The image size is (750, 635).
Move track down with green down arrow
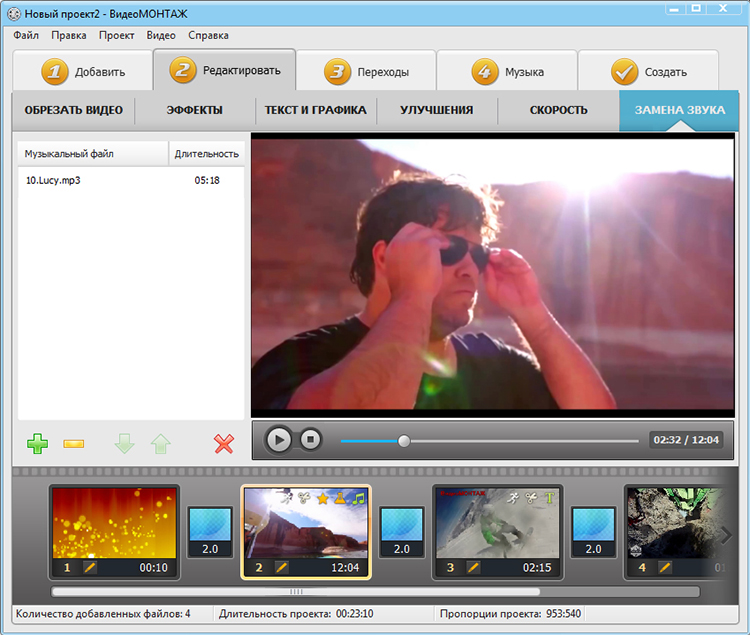(124, 444)
